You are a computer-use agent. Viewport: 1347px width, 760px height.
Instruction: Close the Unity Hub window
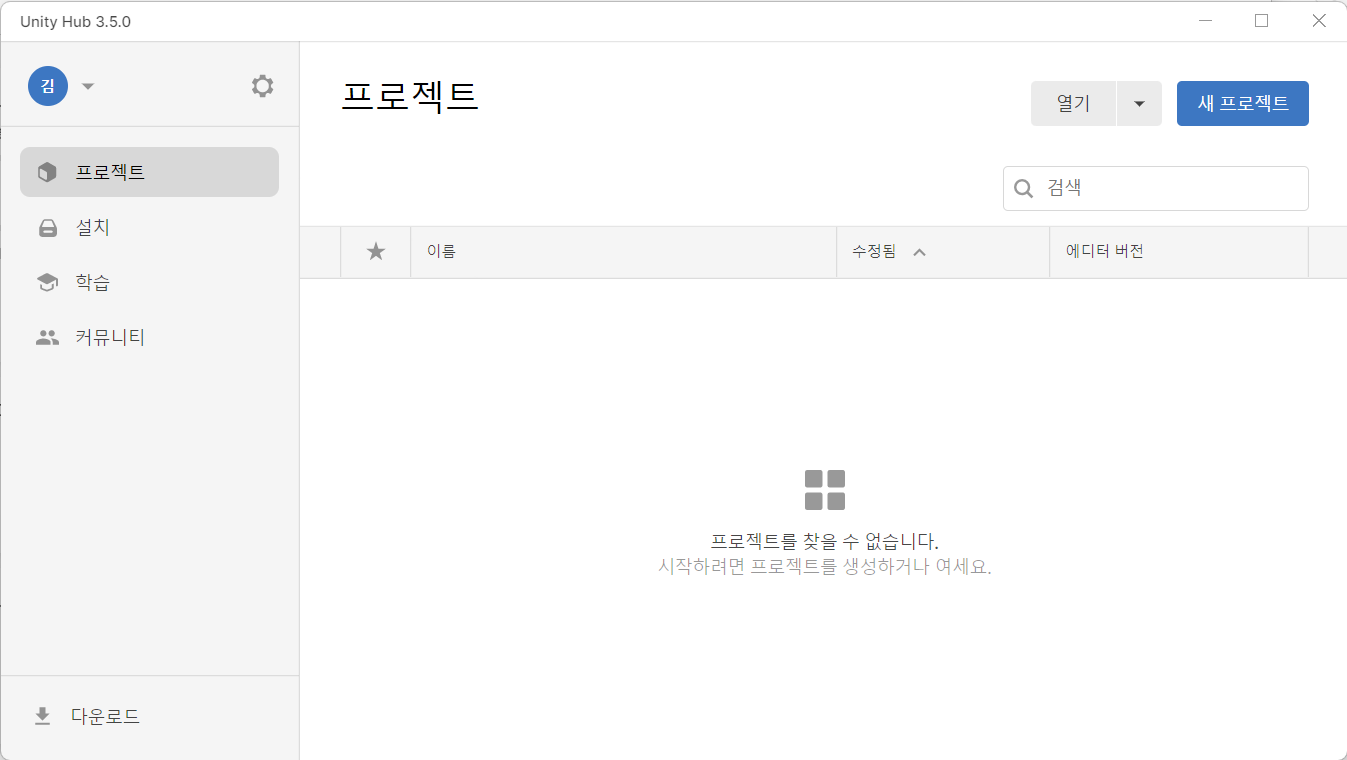point(1319,21)
